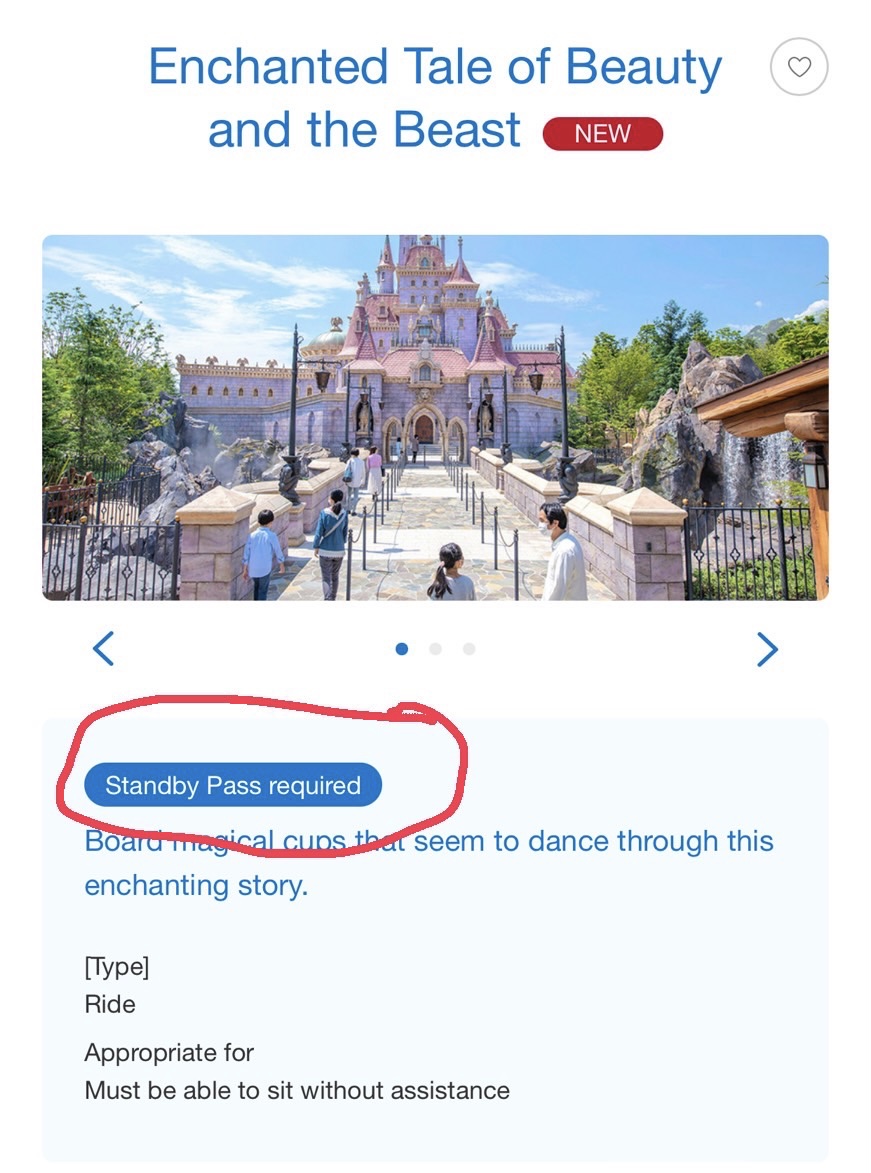Advance to next photo with right chevron

pyautogui.click(x=768, y=649)
